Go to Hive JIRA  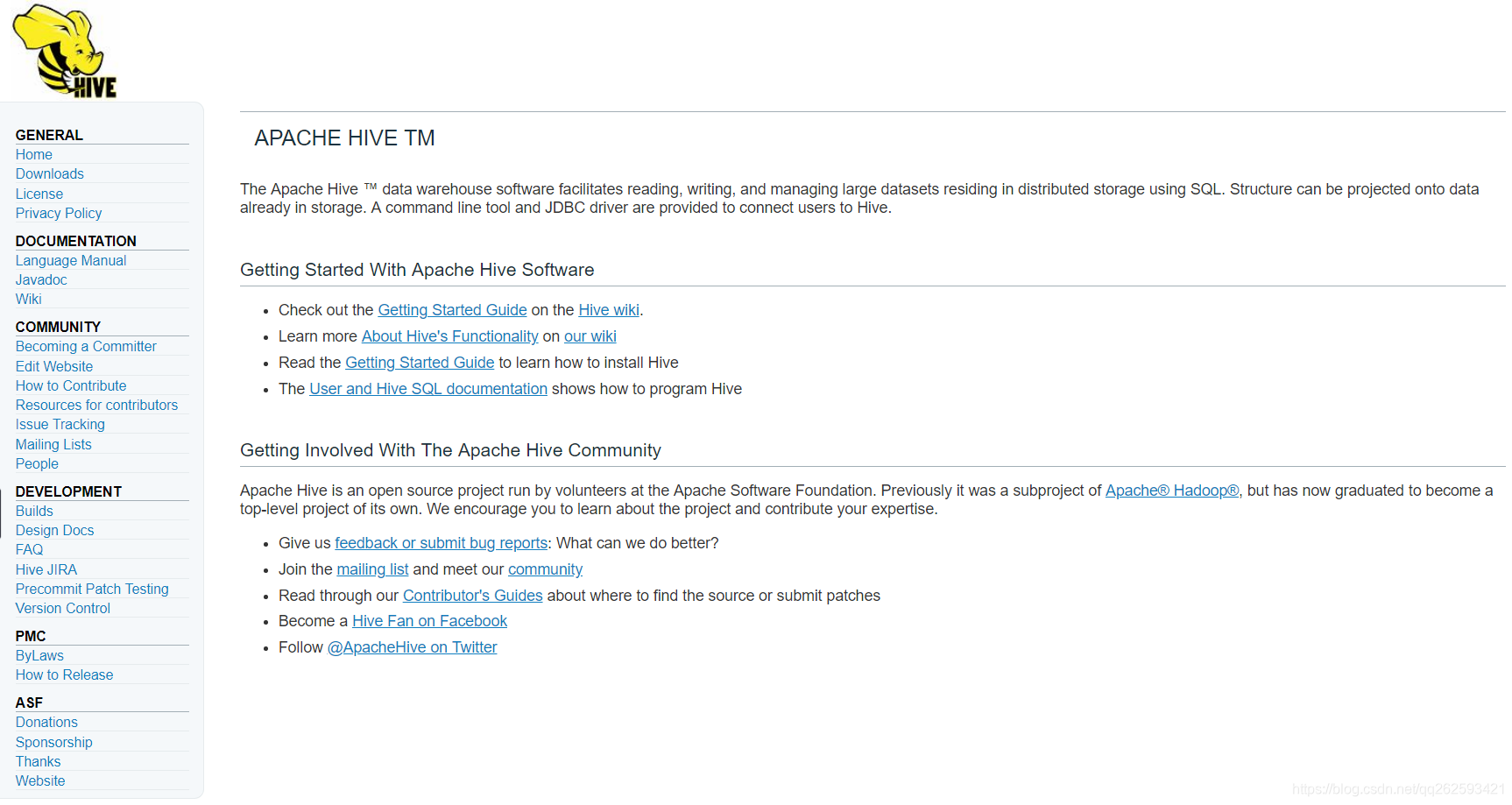46,569
